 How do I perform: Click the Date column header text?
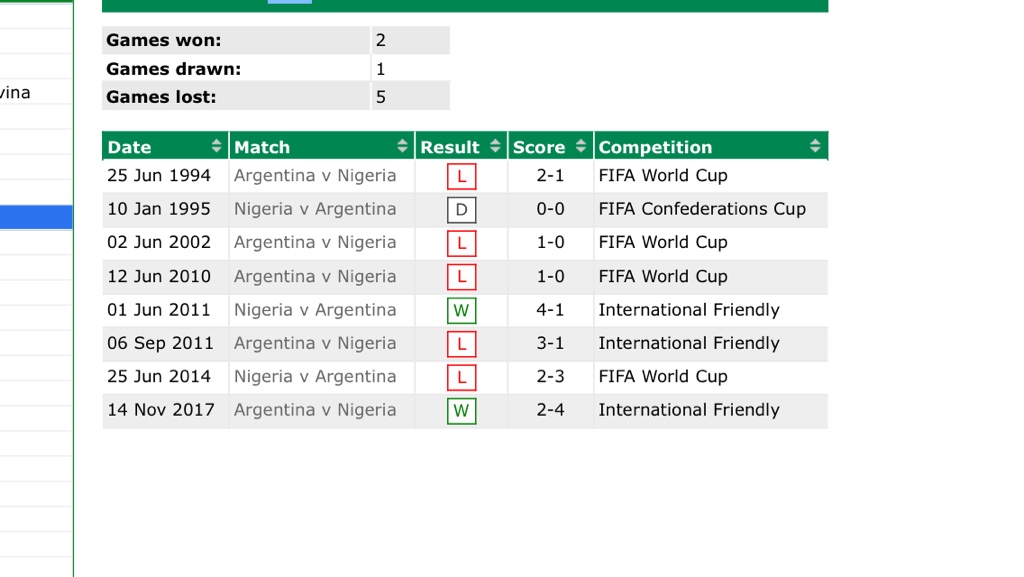(x=129, y=147)
